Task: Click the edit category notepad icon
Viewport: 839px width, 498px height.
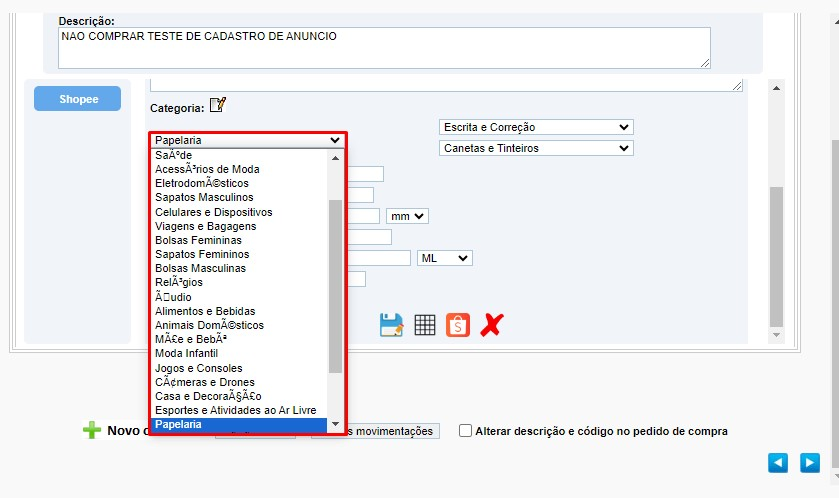Action: tap(217, 105)
